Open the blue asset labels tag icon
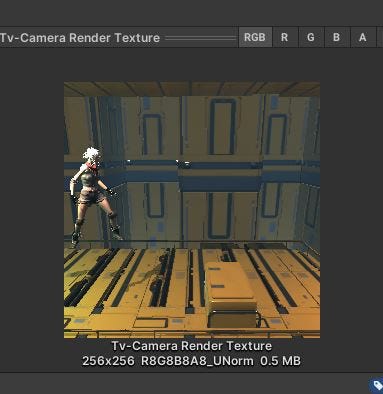The image size is (383, 394). tap(376, 386)
